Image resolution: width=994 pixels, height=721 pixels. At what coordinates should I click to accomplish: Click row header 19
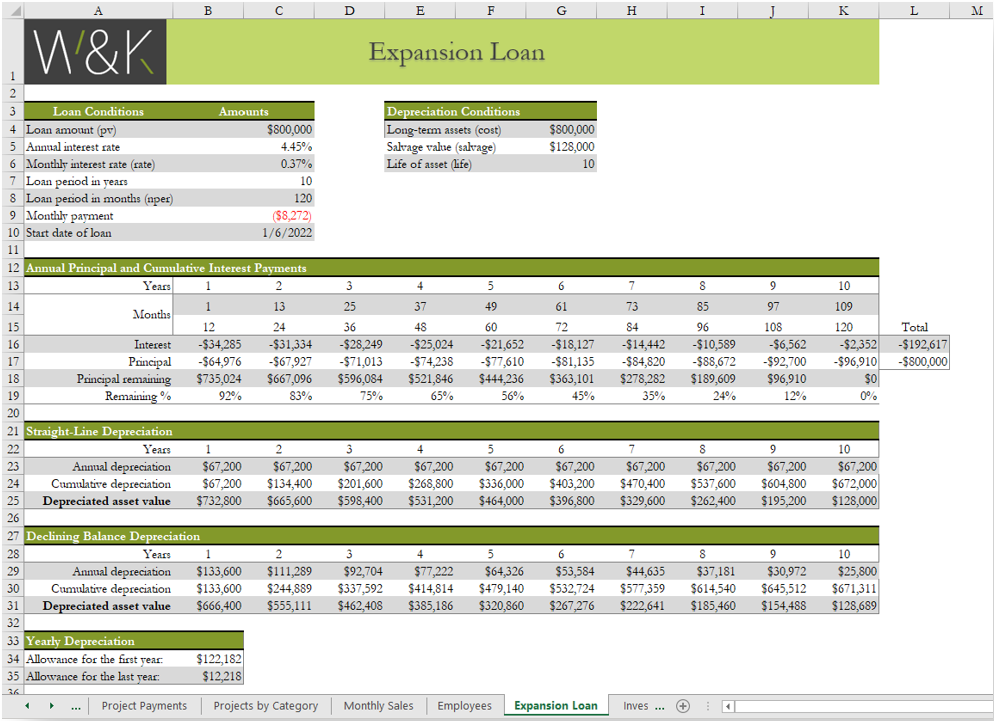[12, 396]
